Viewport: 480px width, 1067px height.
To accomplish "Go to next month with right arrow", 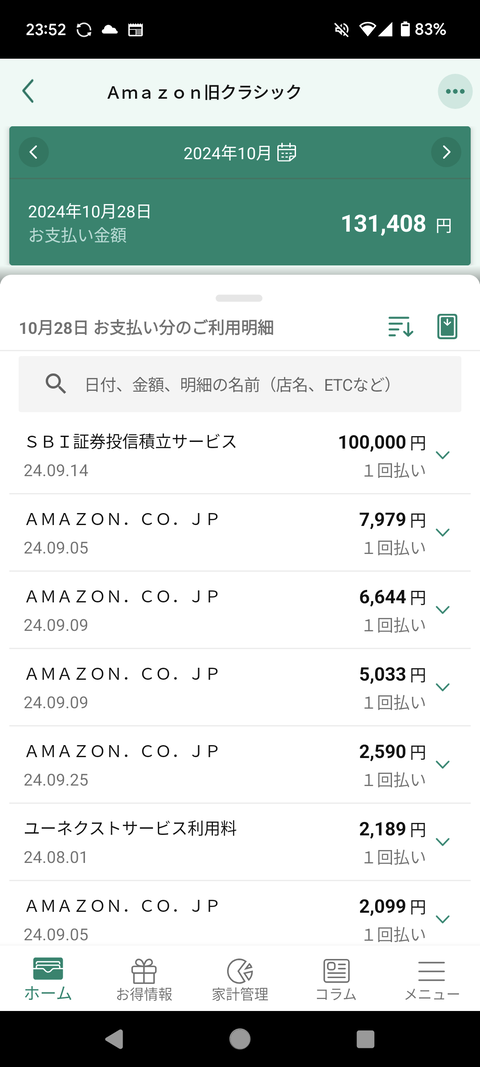I will point(446,152).
